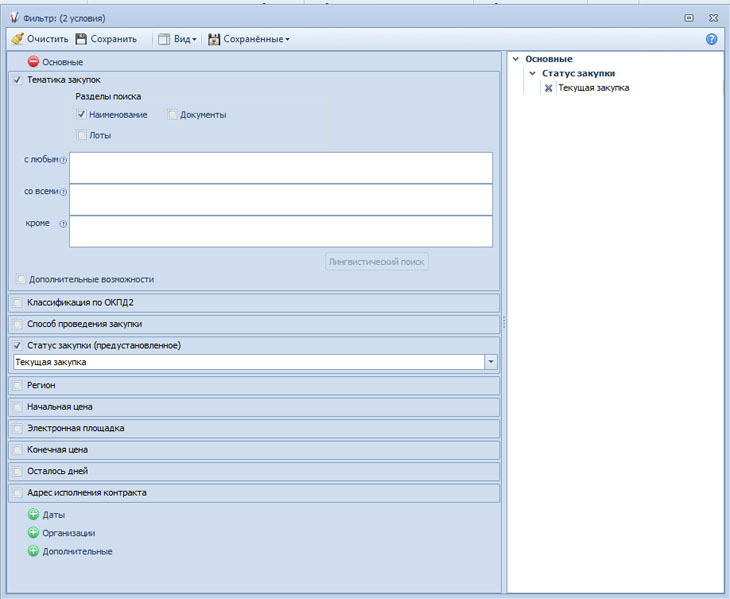730x599 pixels.
Task: Click the help hint icon next to кроме
Action: click(x=63, y=223)
